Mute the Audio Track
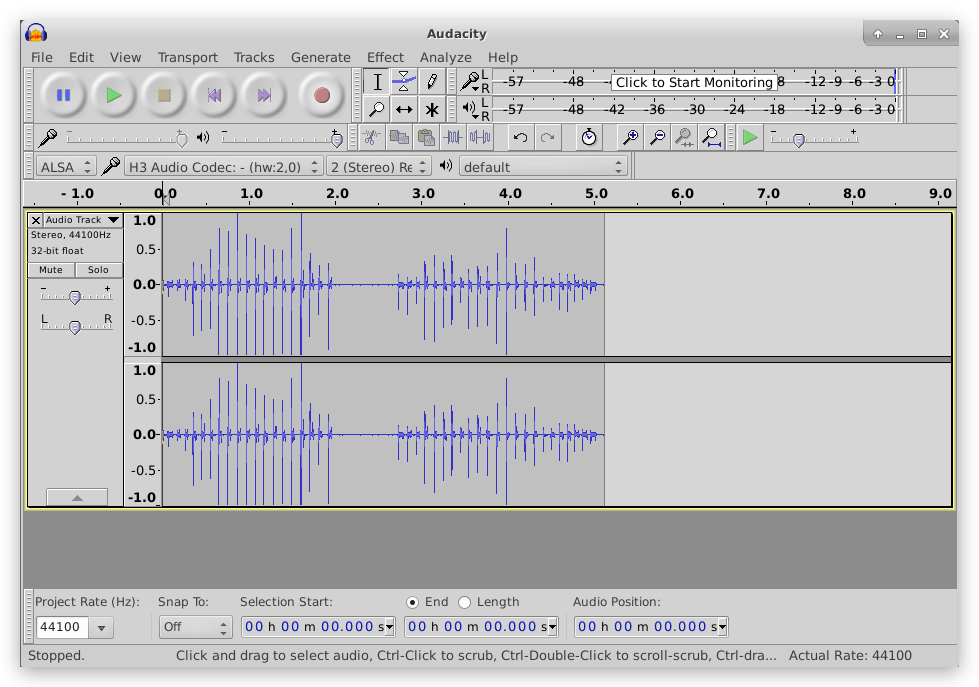 coord(51,270)
